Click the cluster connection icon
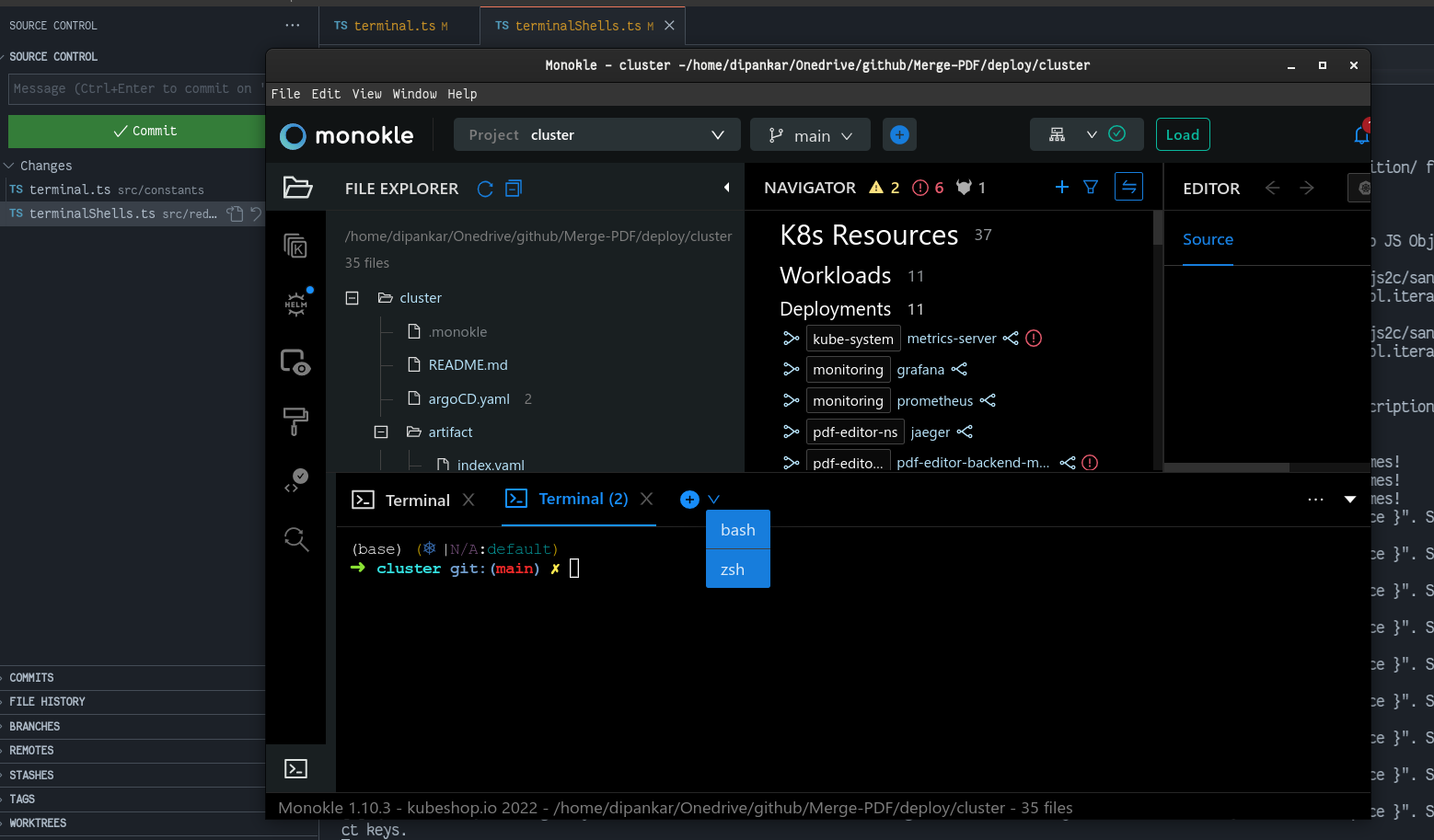The height and width of the screenshot is (840, 1434). click(x=1058, y=134)
